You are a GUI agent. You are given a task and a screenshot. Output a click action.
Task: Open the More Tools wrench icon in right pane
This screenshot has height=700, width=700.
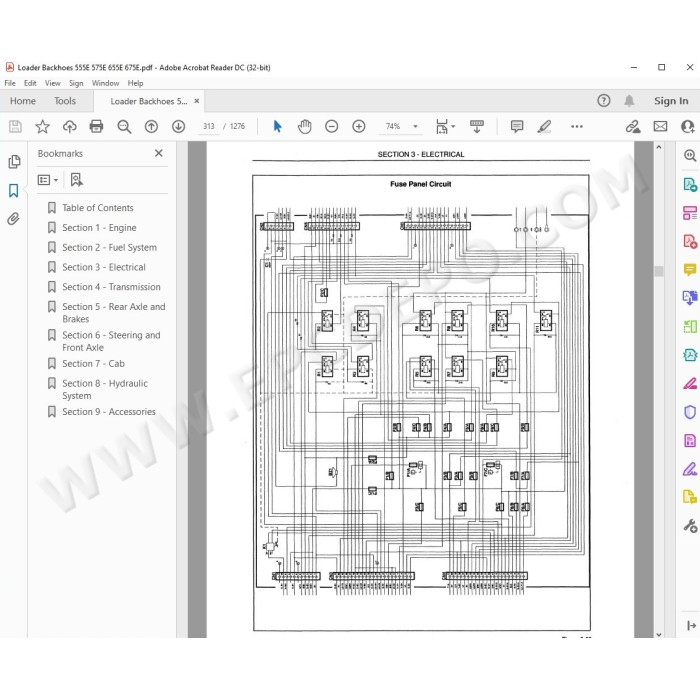pyautogui.click(x=690, y=526)
